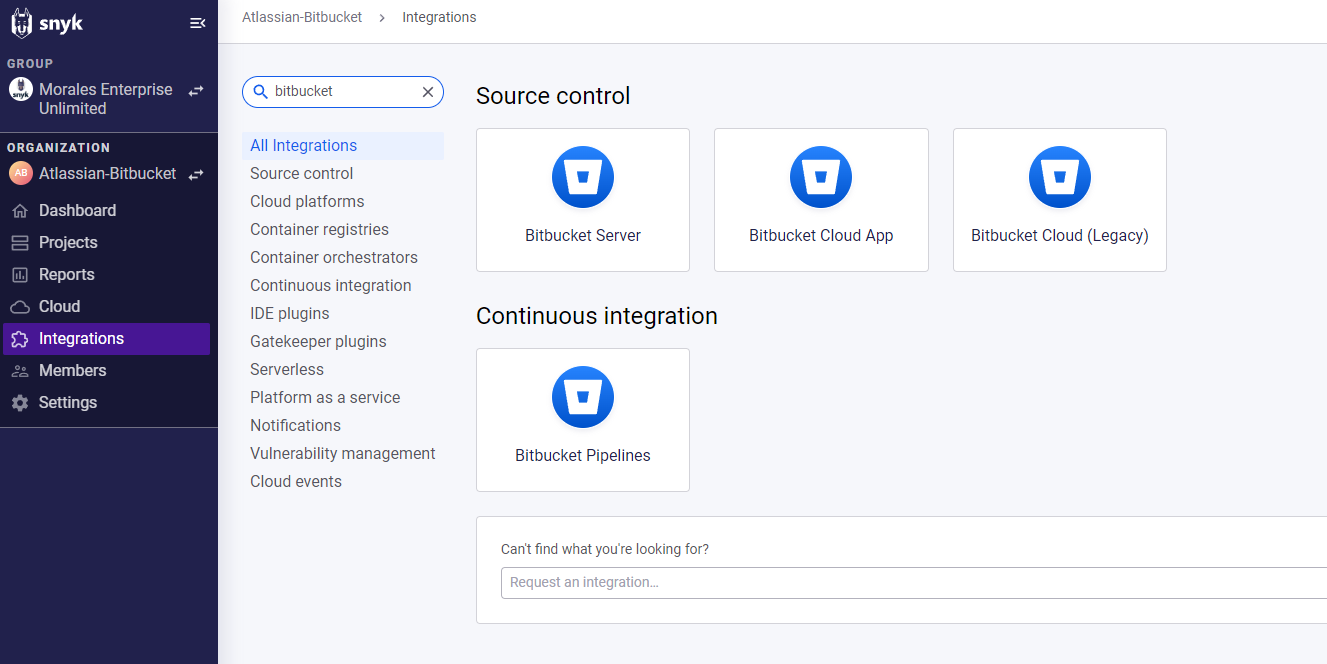Filter by Continuous integration category
The image size is (1327, 664).
(x=331, y=286)
